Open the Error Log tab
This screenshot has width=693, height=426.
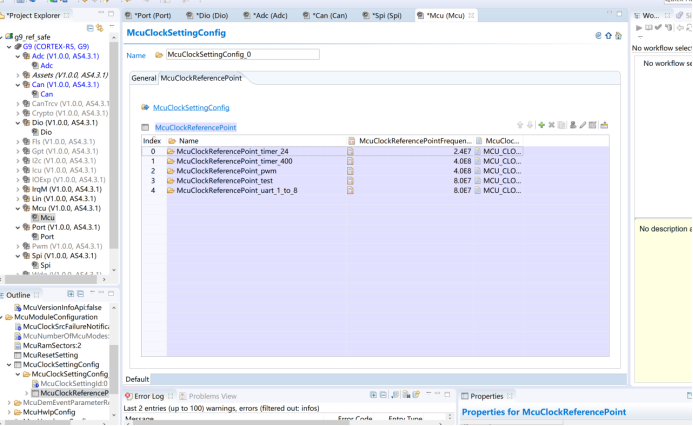[x=148, y=396]
